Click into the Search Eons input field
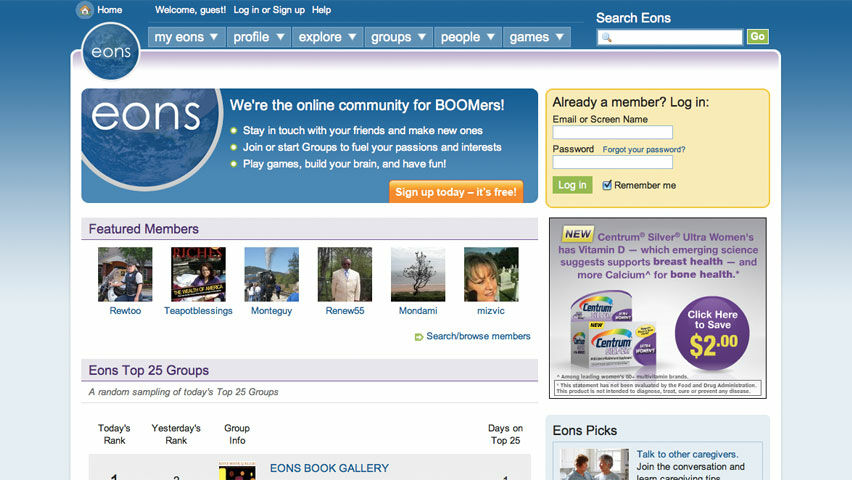This screenshot has width=852, height=480. pyautogui.click(x=669, y=37)
